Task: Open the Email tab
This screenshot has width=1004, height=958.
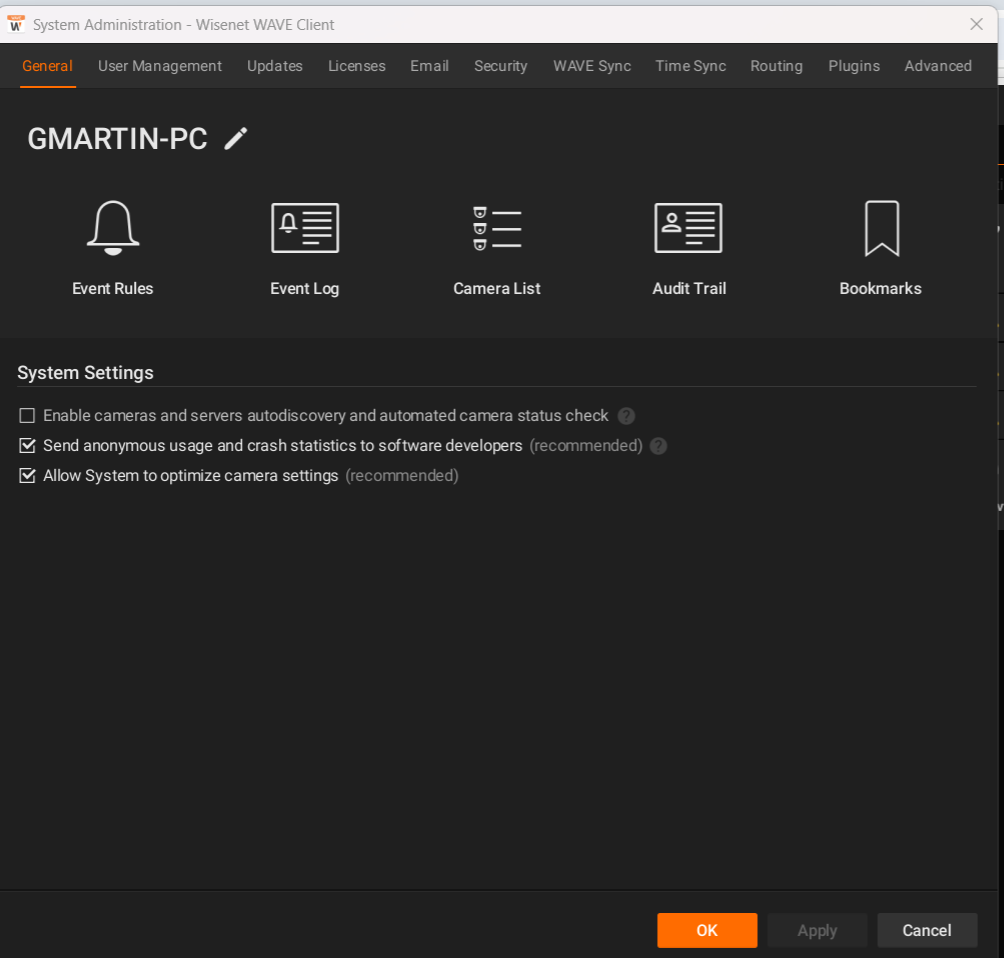Action: 429,66
